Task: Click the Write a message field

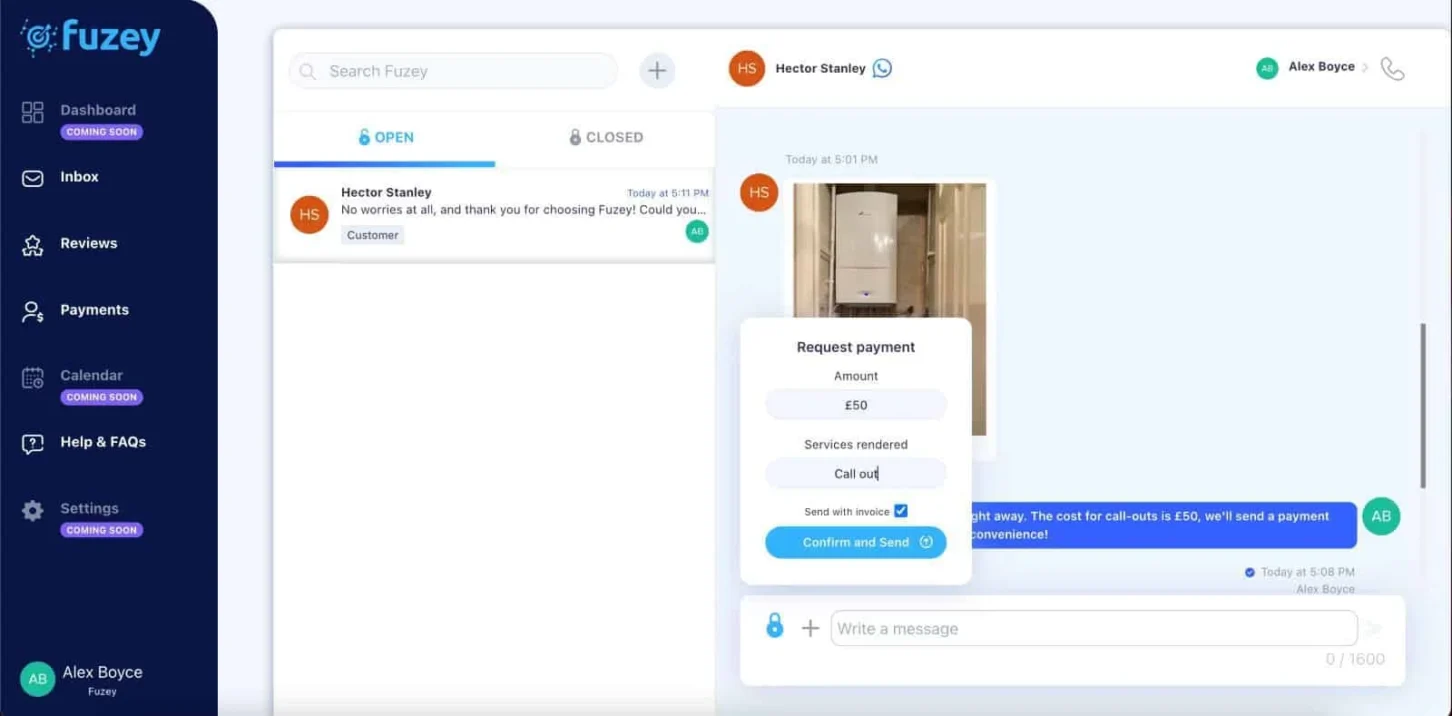Action: tap(1094, 628)
